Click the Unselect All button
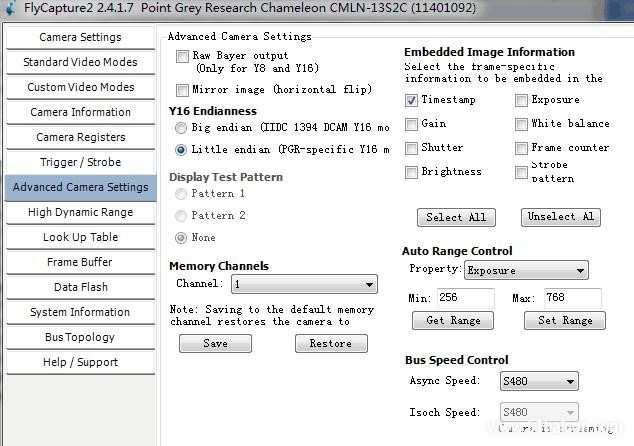 [561, 217]
